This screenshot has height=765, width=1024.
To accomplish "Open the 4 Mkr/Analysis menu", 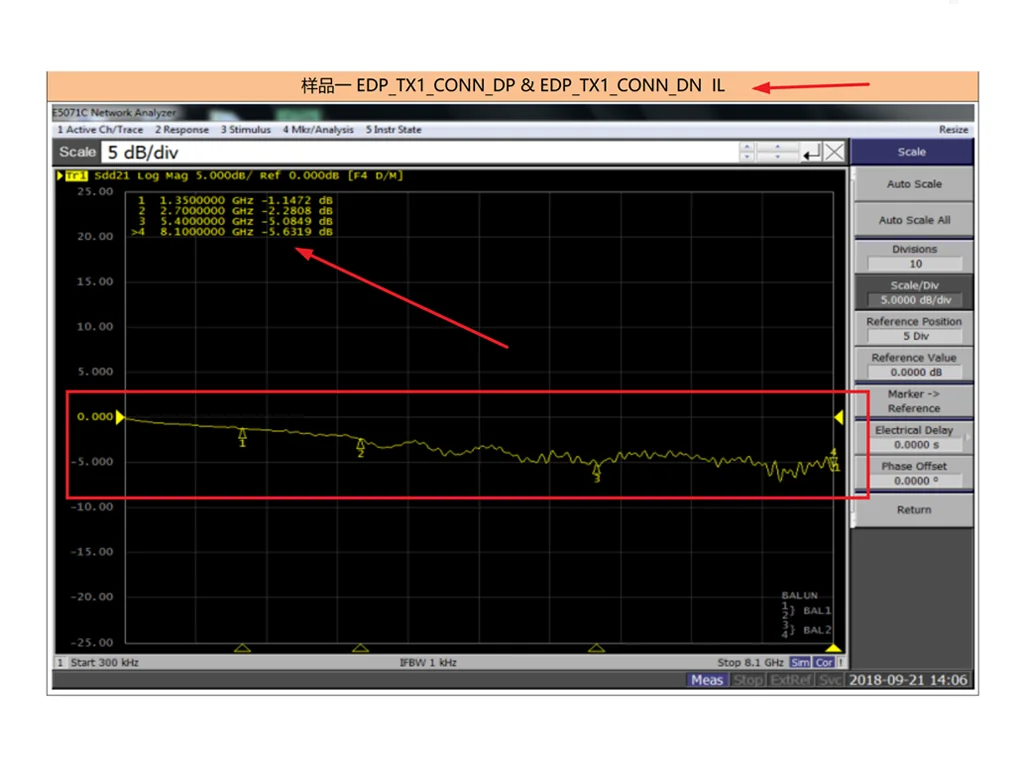I will pyautogui.click(x=318, y=129).
